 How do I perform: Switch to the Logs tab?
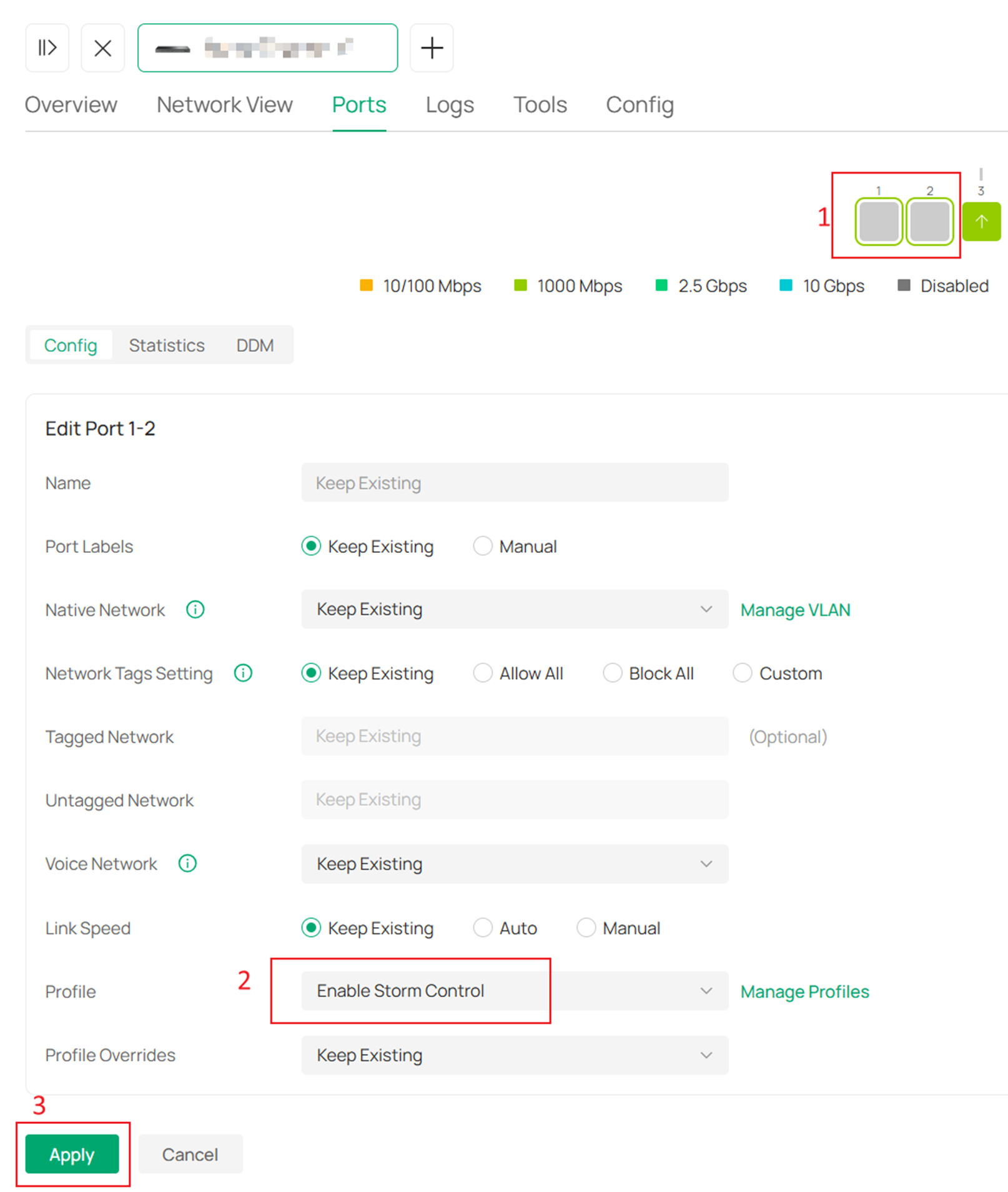[449, 104]
